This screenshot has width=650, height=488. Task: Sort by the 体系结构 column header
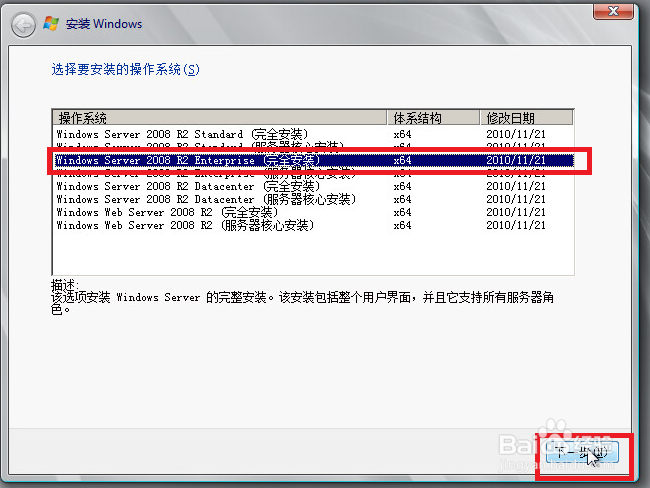click(x=433, y=118)
